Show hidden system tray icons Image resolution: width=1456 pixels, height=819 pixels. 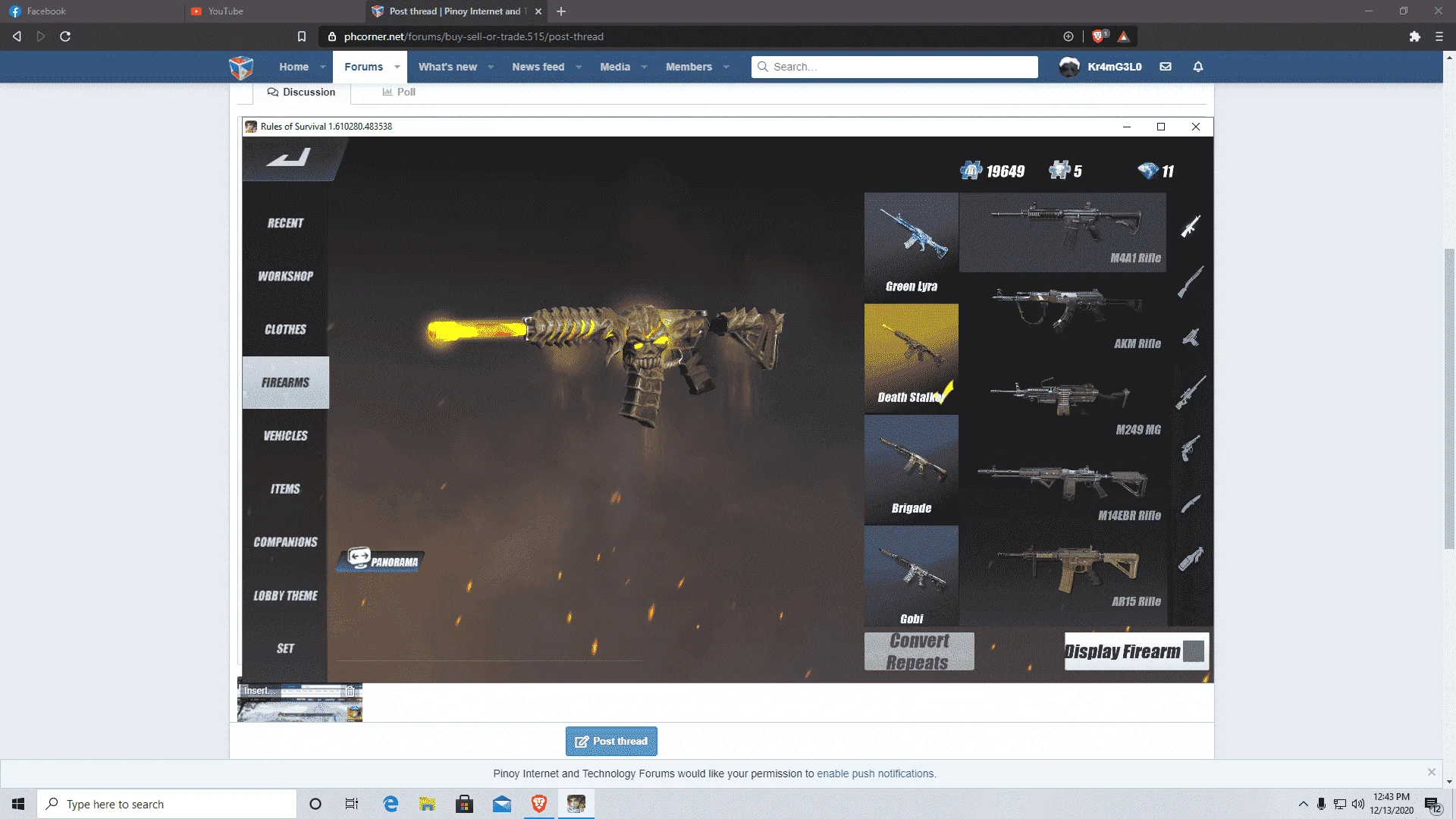pyautogui.click(x=1304, y=804)
